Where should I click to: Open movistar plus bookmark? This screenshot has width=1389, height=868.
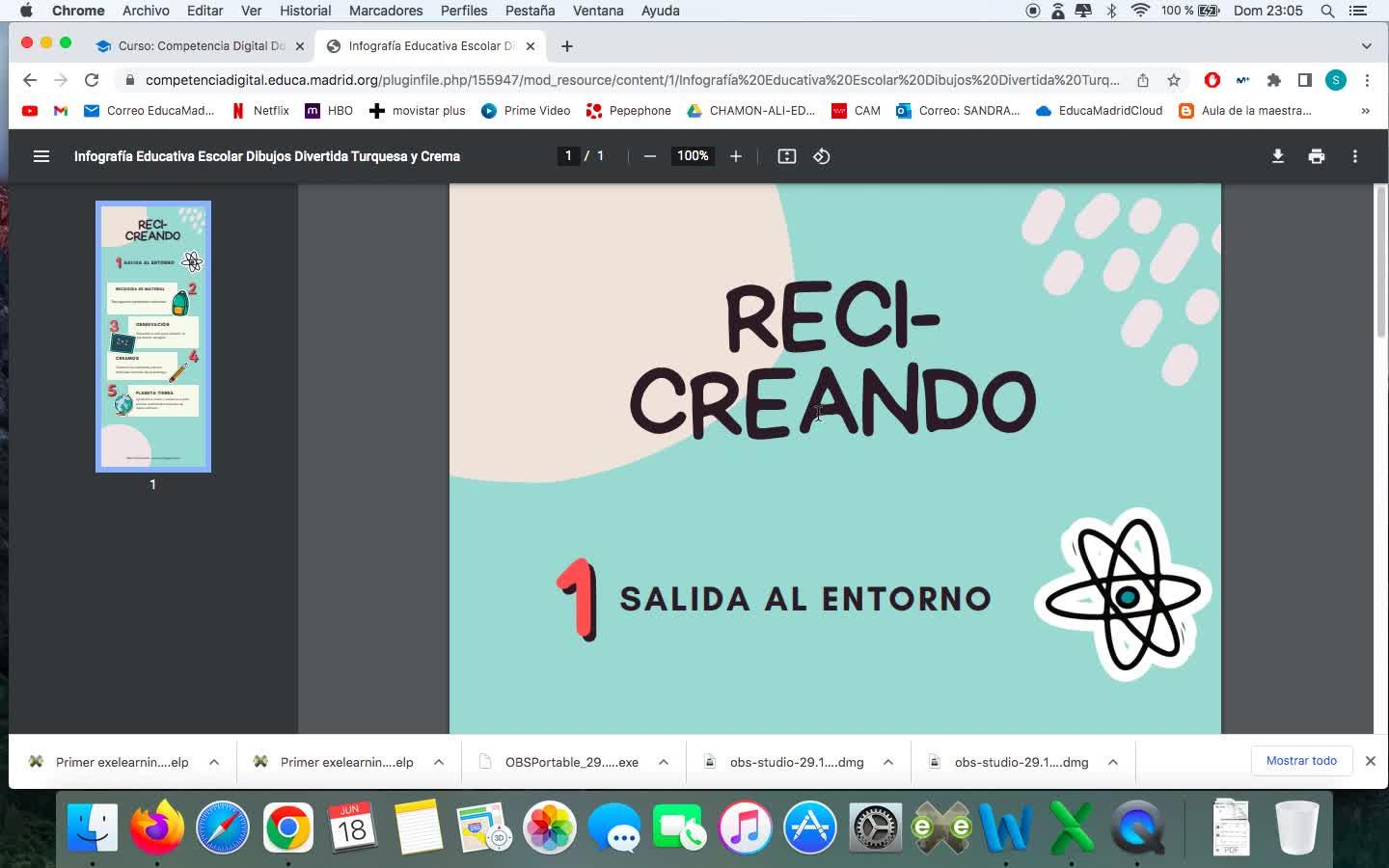pos(418,111)
